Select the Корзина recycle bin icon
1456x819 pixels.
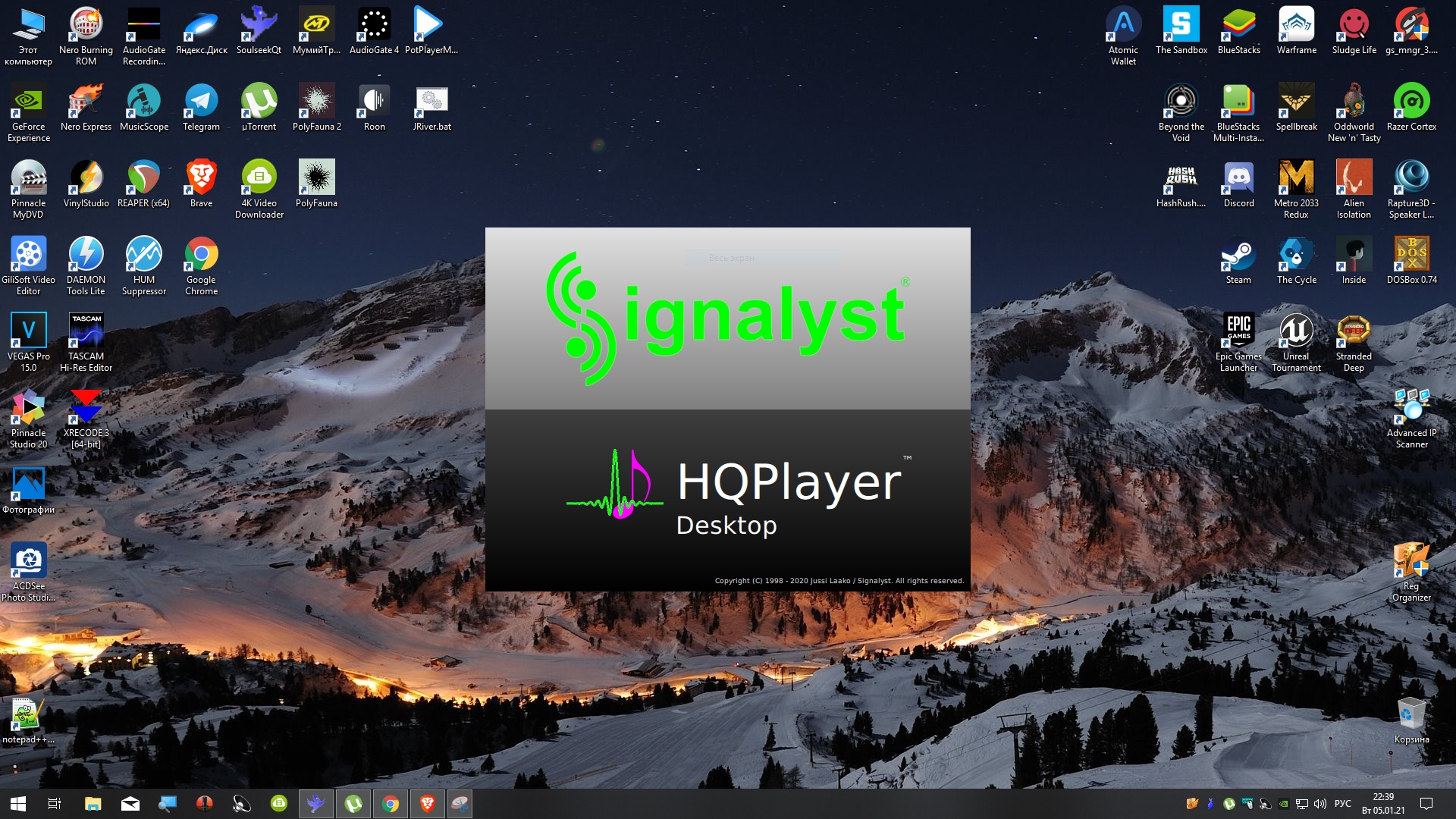[x=1411, y=720]
